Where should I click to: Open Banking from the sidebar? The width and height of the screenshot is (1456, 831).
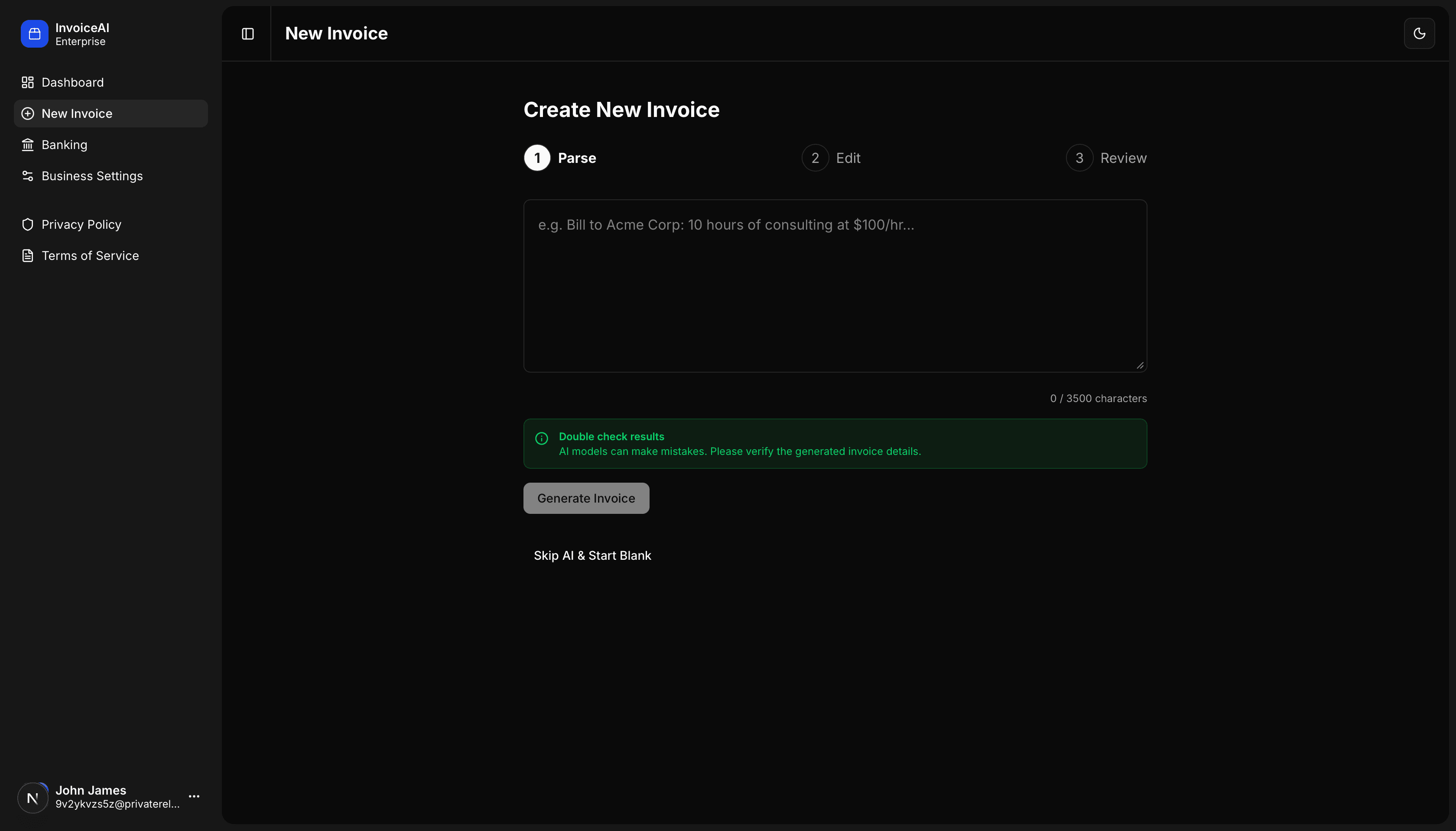coord(65,144)
